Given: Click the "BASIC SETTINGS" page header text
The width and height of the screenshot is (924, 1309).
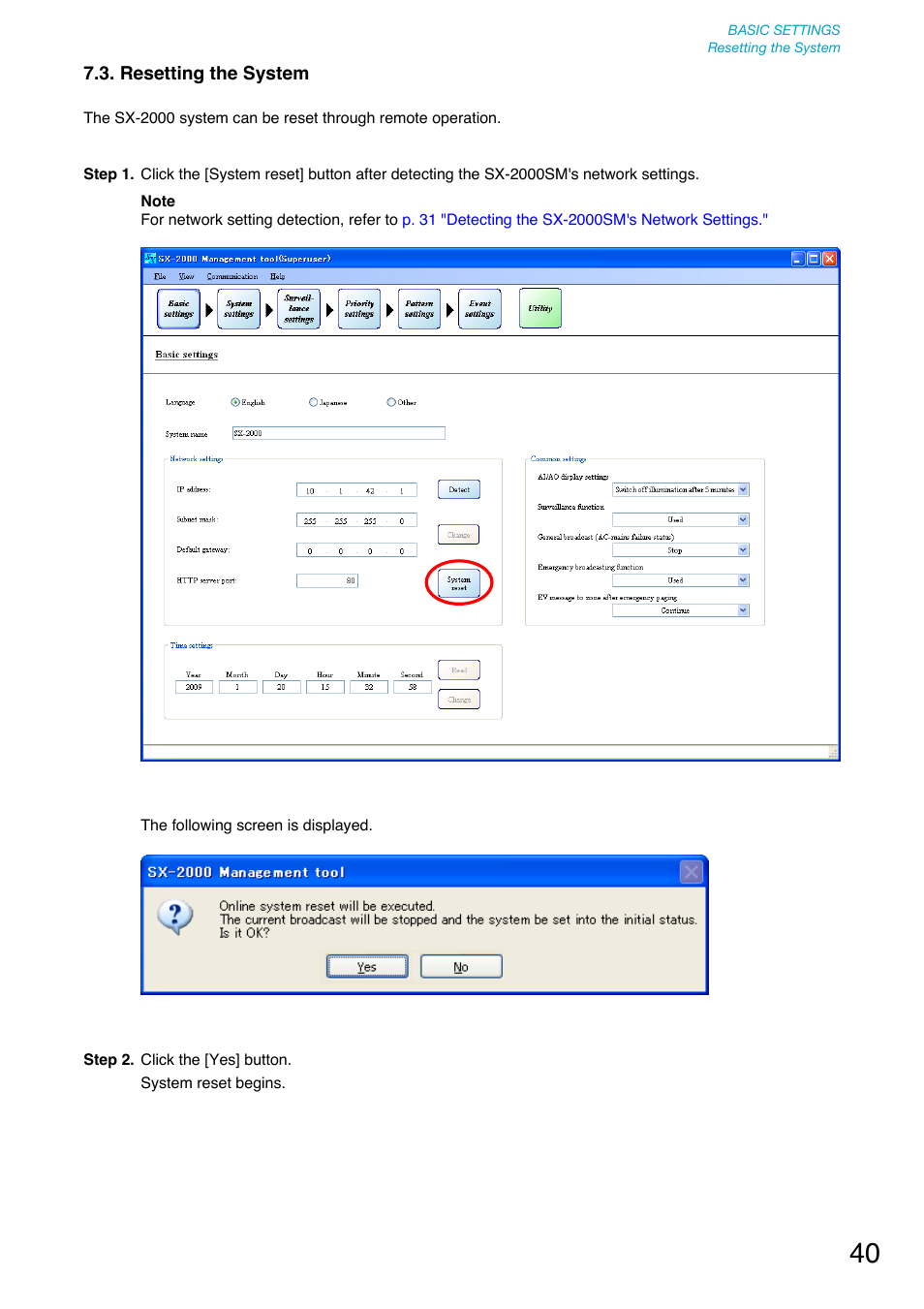Looking at the screenshot, I should 784,30.
